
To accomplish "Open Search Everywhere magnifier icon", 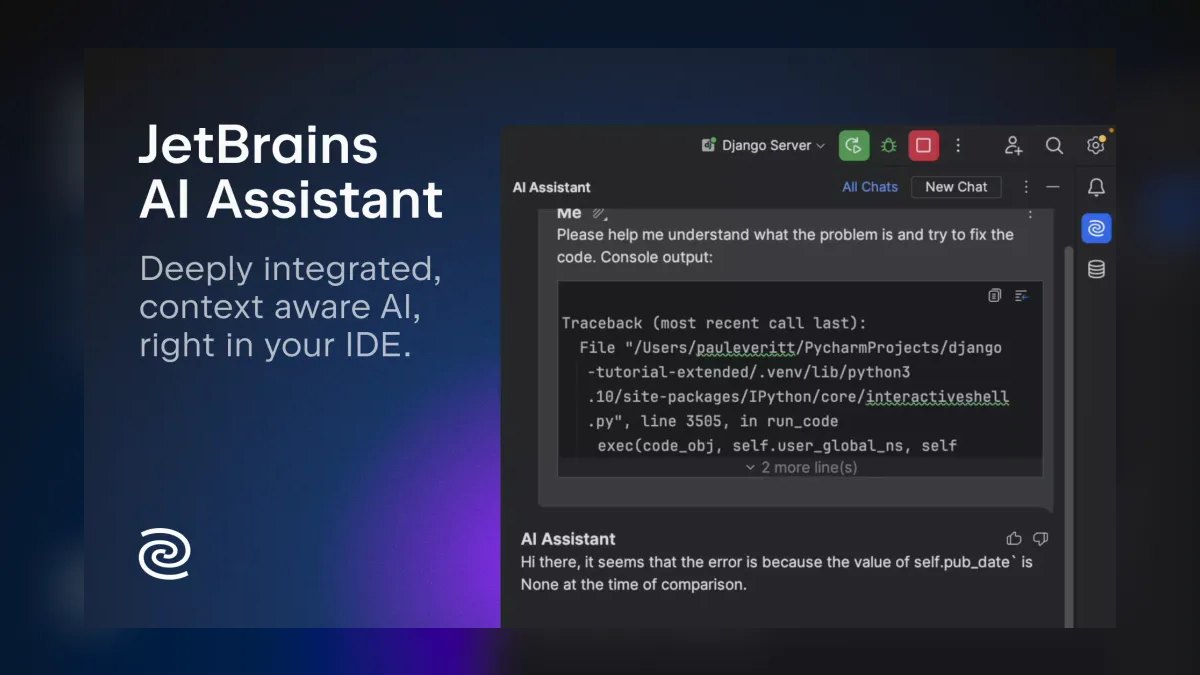I will 1054,146.
